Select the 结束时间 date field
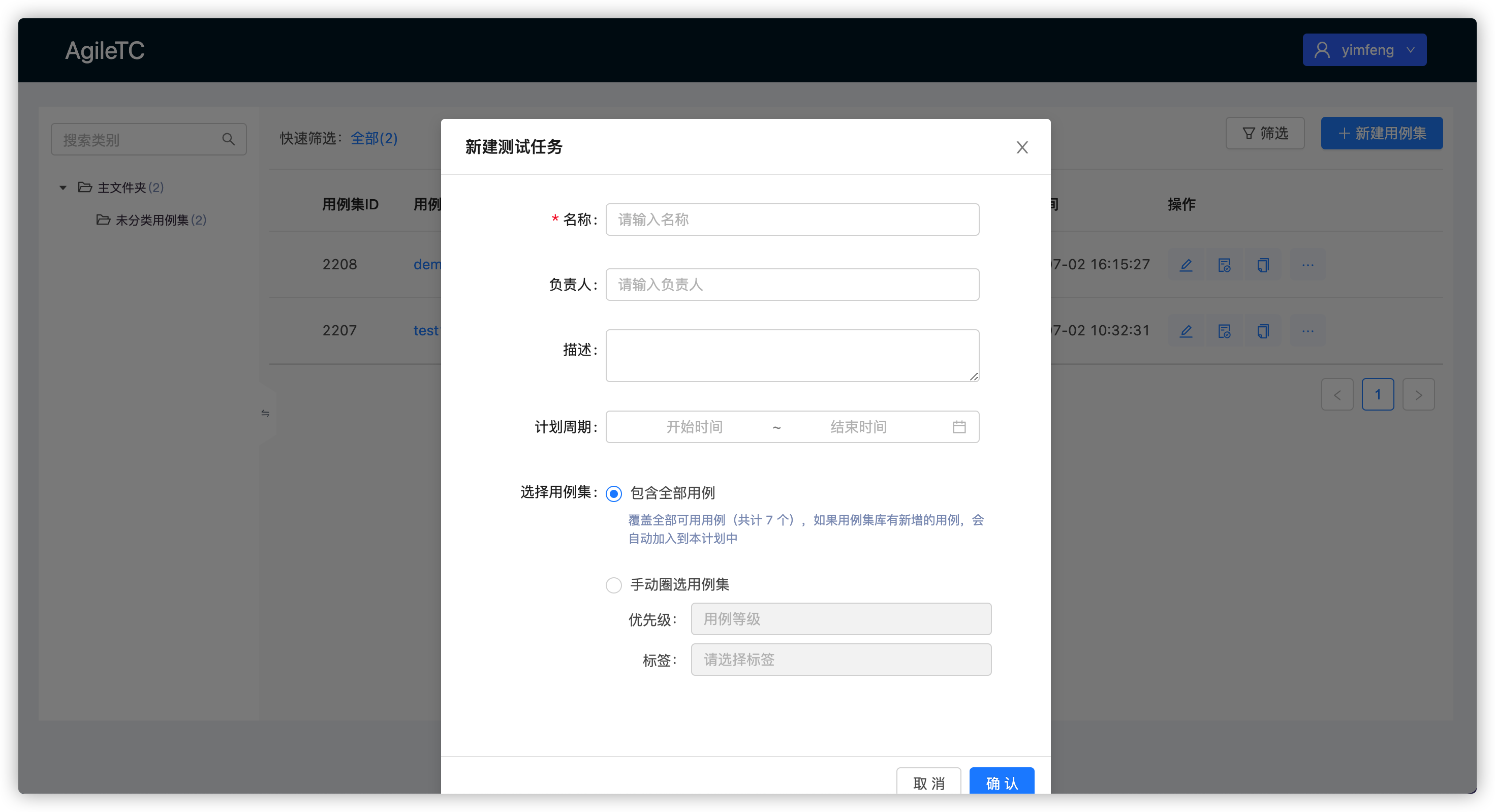The width and height of the screenshot is (1495, 812). pos(858,427)
